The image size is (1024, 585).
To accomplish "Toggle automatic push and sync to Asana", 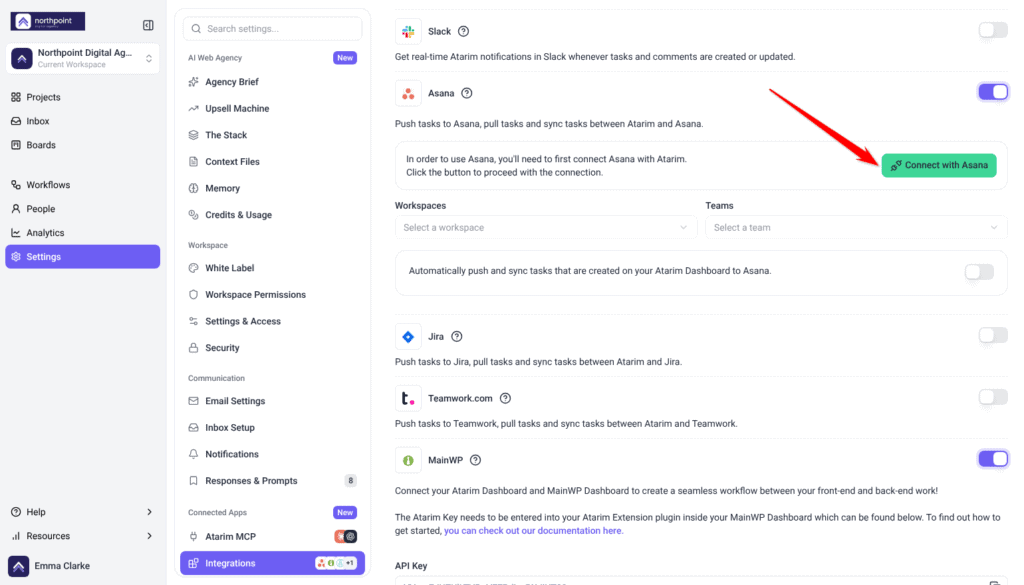I will pyautogui.click(x=979, y=272).
